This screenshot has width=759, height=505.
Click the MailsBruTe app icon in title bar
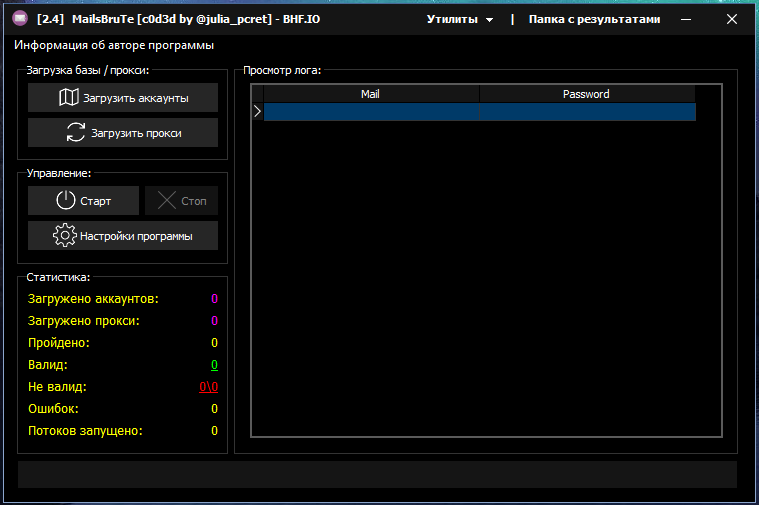(x=20, y=19)
